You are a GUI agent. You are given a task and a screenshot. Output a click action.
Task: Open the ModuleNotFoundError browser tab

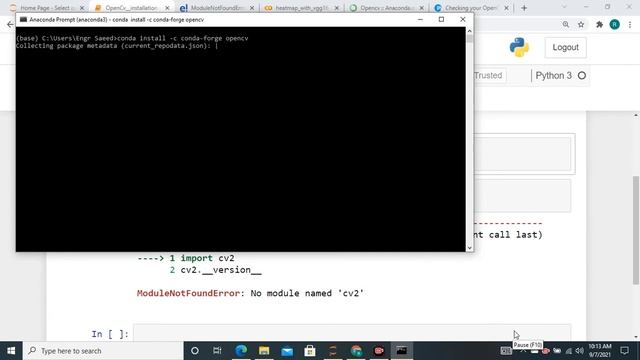[216, 8]
